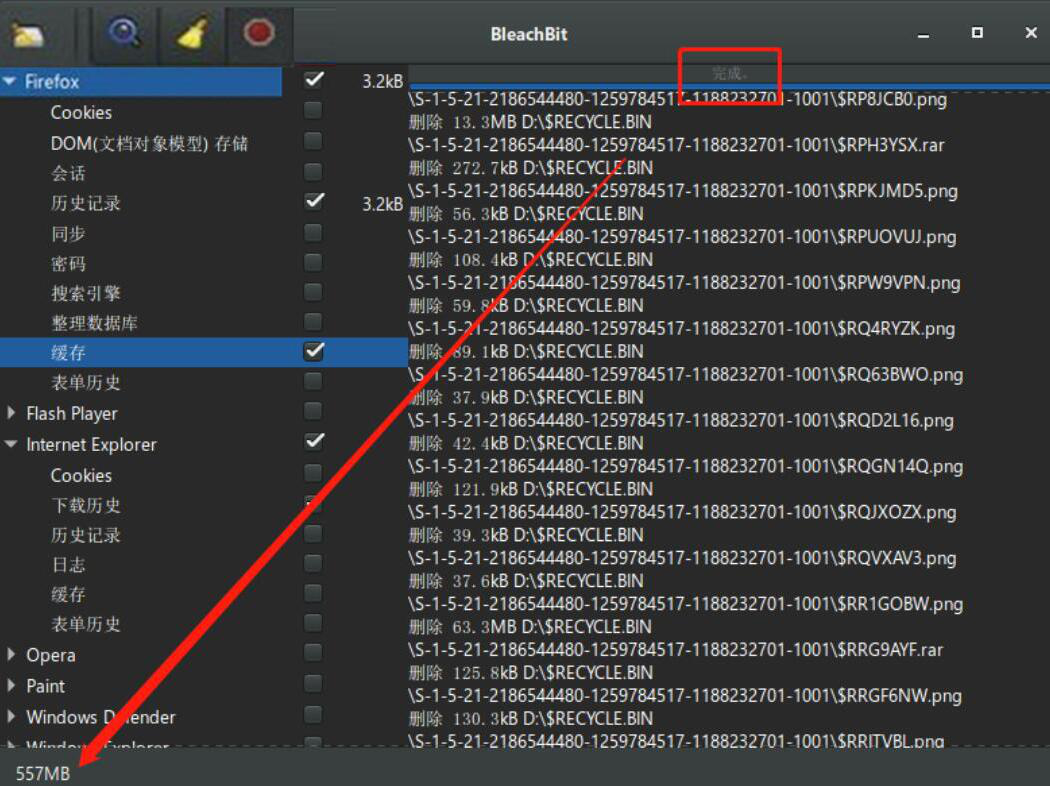
Task: Enable the Paint checkbox
Action: tap(313, 683)
